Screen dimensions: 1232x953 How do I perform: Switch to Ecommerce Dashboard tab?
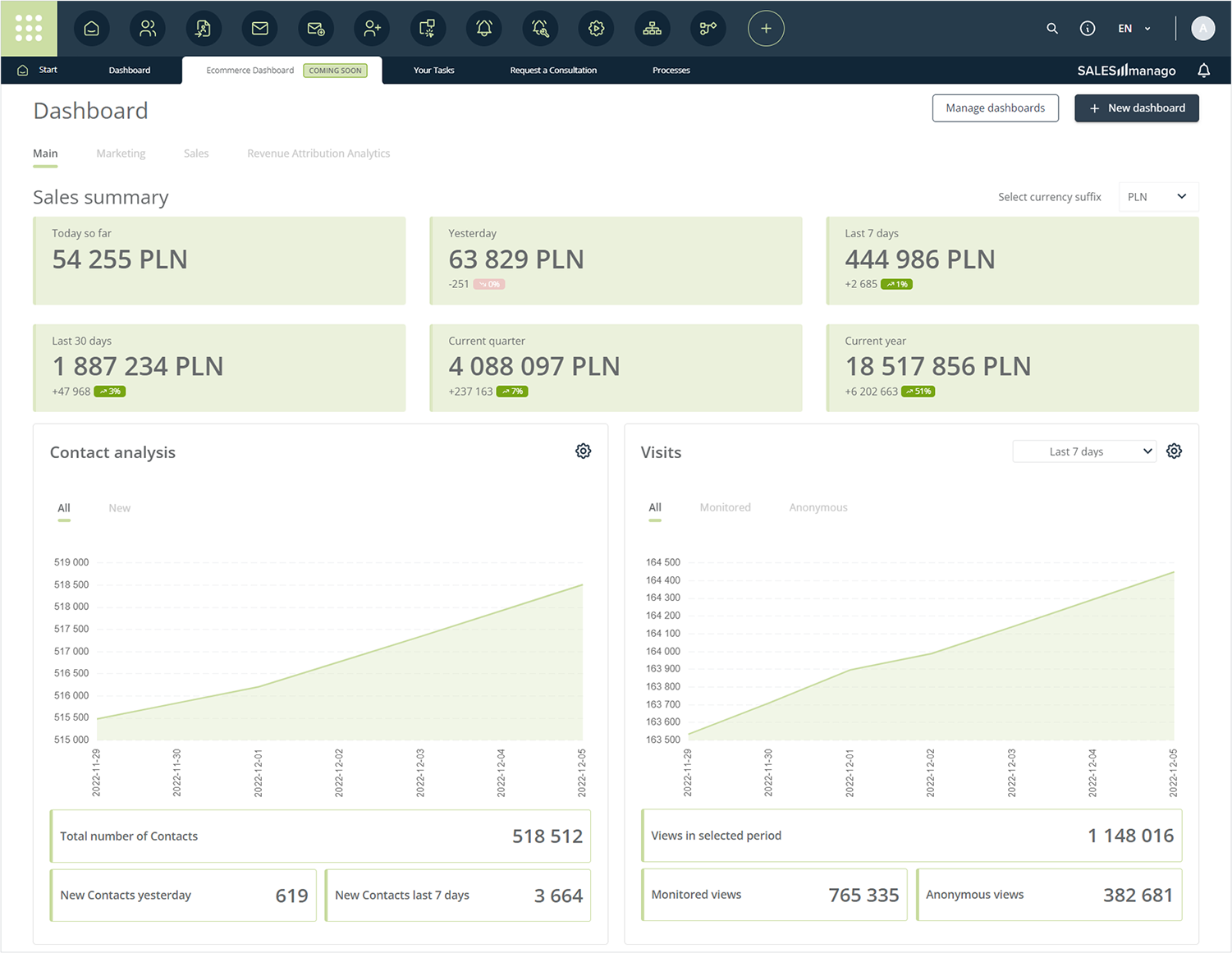click(282, 71)
